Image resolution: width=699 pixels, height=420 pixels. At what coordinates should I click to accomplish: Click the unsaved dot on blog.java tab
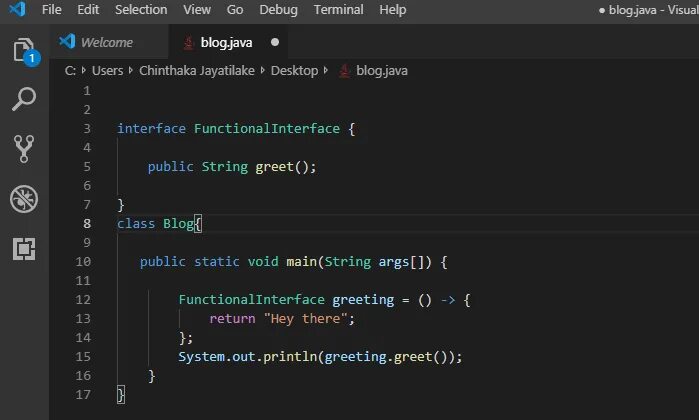click(x=275, y=42)
